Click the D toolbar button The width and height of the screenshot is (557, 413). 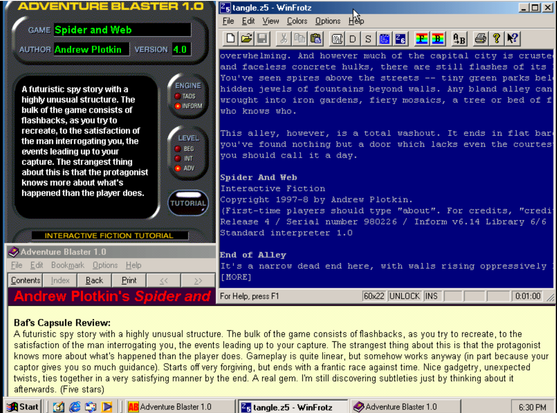point(353,38)
